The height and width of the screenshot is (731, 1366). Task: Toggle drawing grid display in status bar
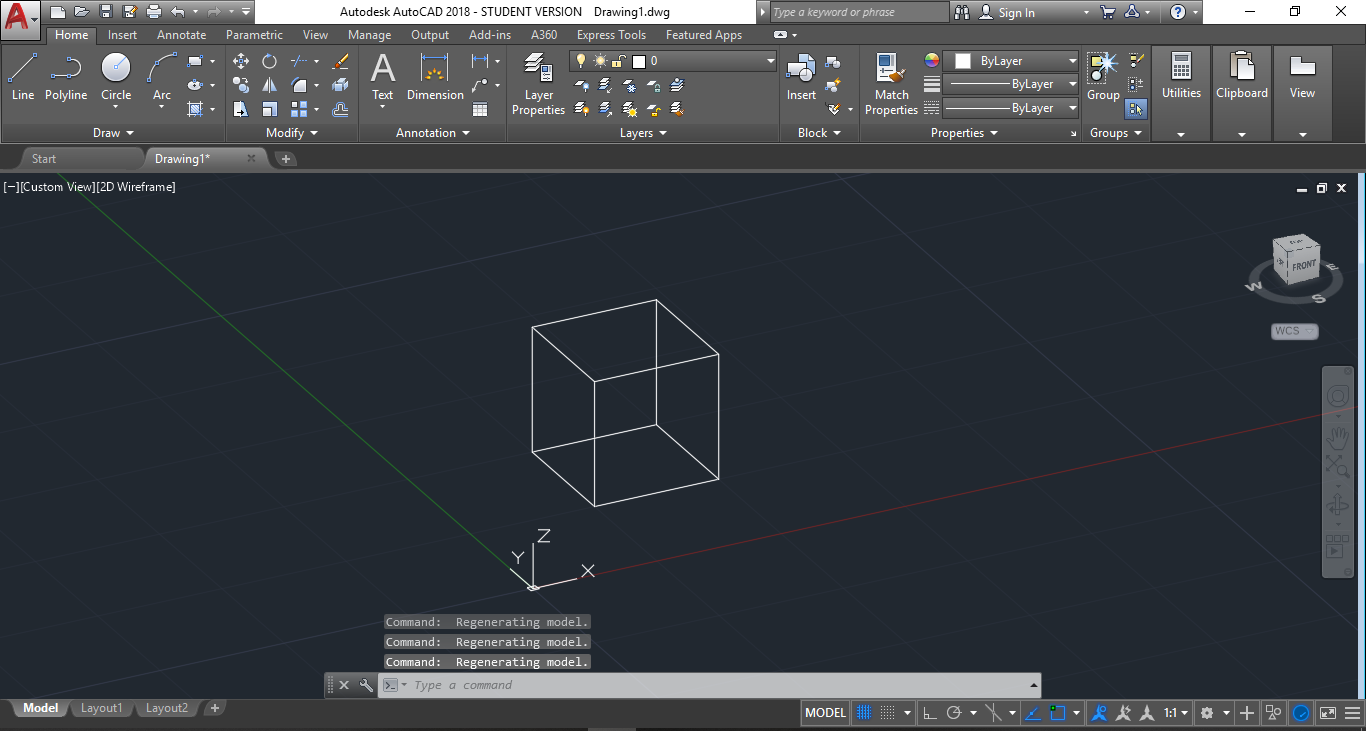864,713
